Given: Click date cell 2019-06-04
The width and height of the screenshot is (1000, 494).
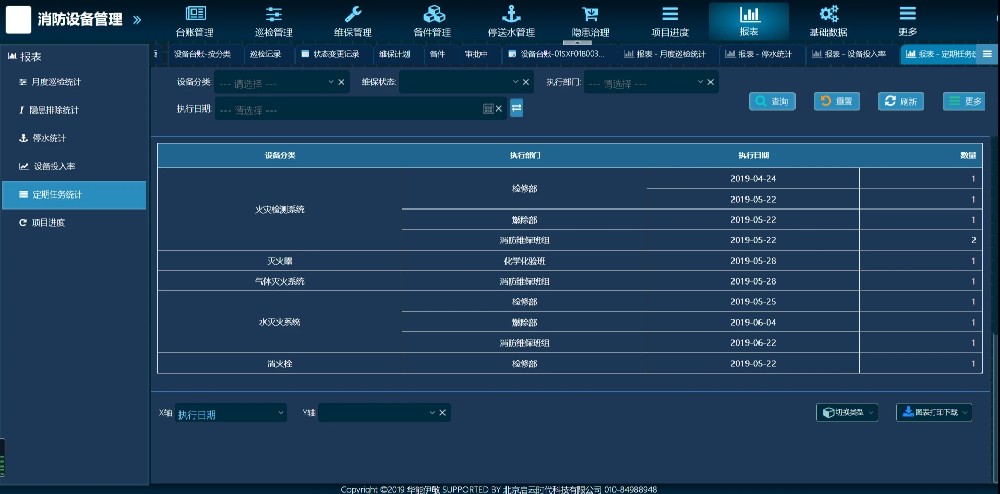Looking at the screenshot, I should 753,322.
